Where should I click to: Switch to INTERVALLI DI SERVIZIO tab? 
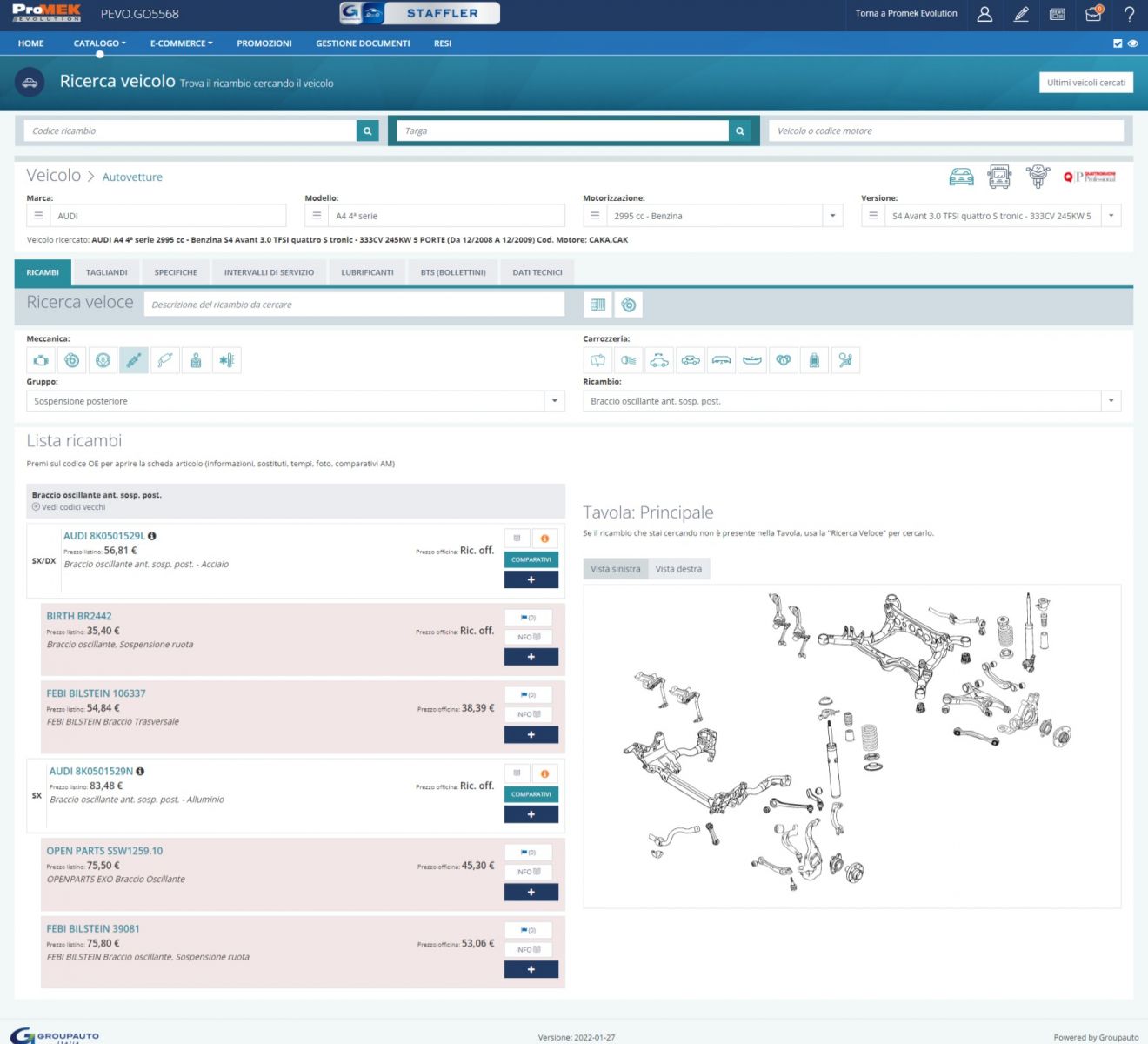pos(269,272)
